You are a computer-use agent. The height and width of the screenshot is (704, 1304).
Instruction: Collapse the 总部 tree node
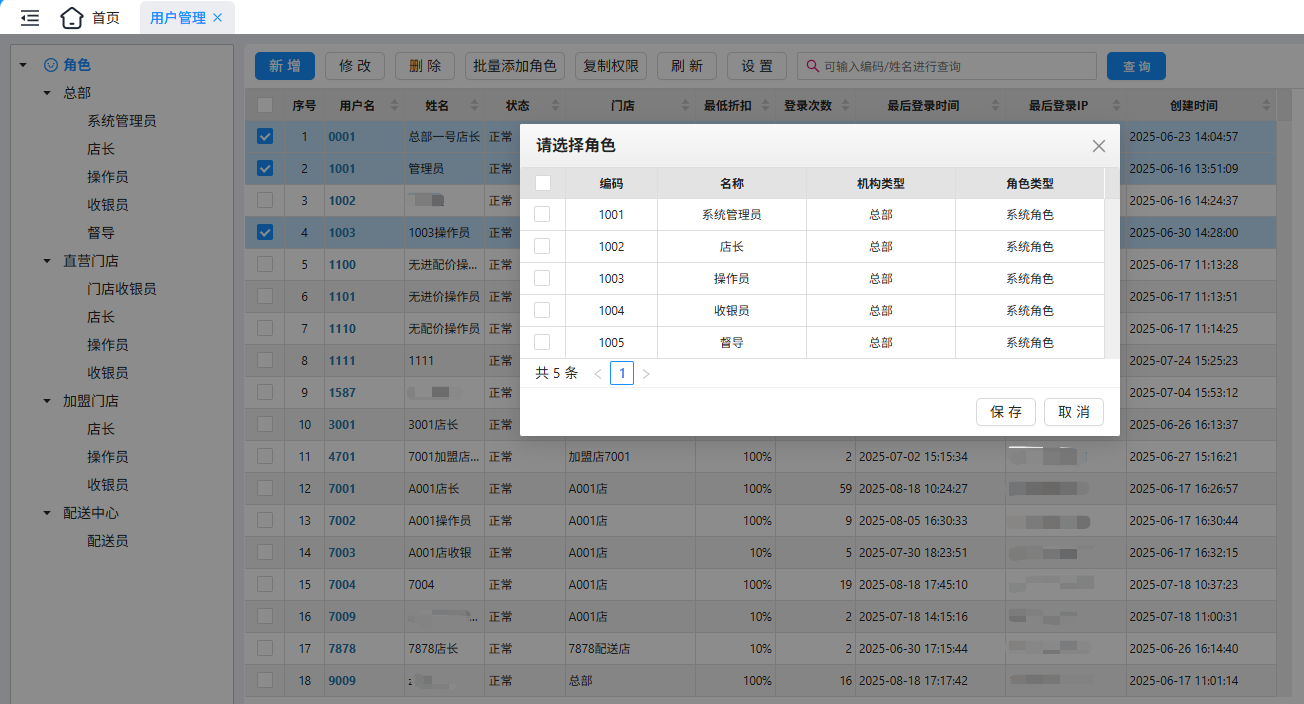(46, 93)
